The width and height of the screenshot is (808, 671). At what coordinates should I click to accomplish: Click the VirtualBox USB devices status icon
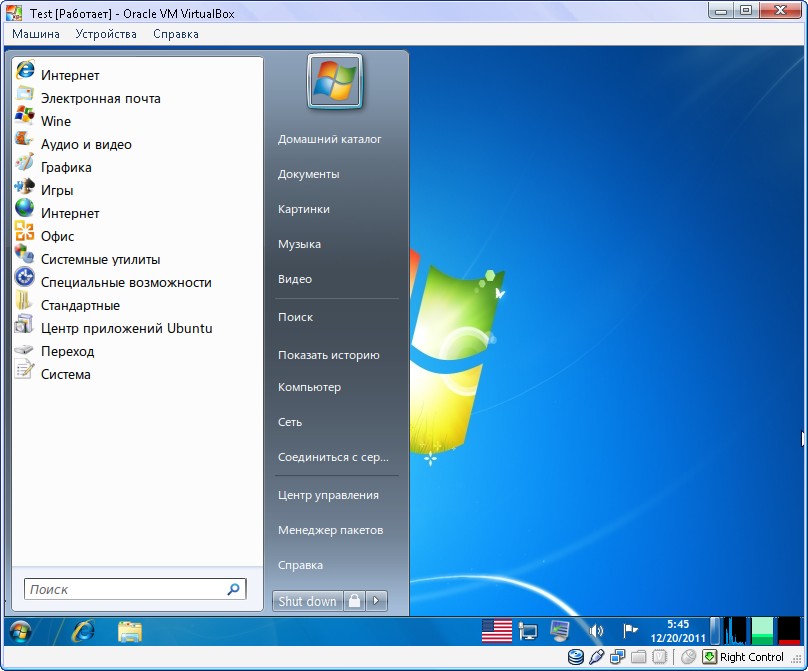pyautogui.click(x=597, y=657)
